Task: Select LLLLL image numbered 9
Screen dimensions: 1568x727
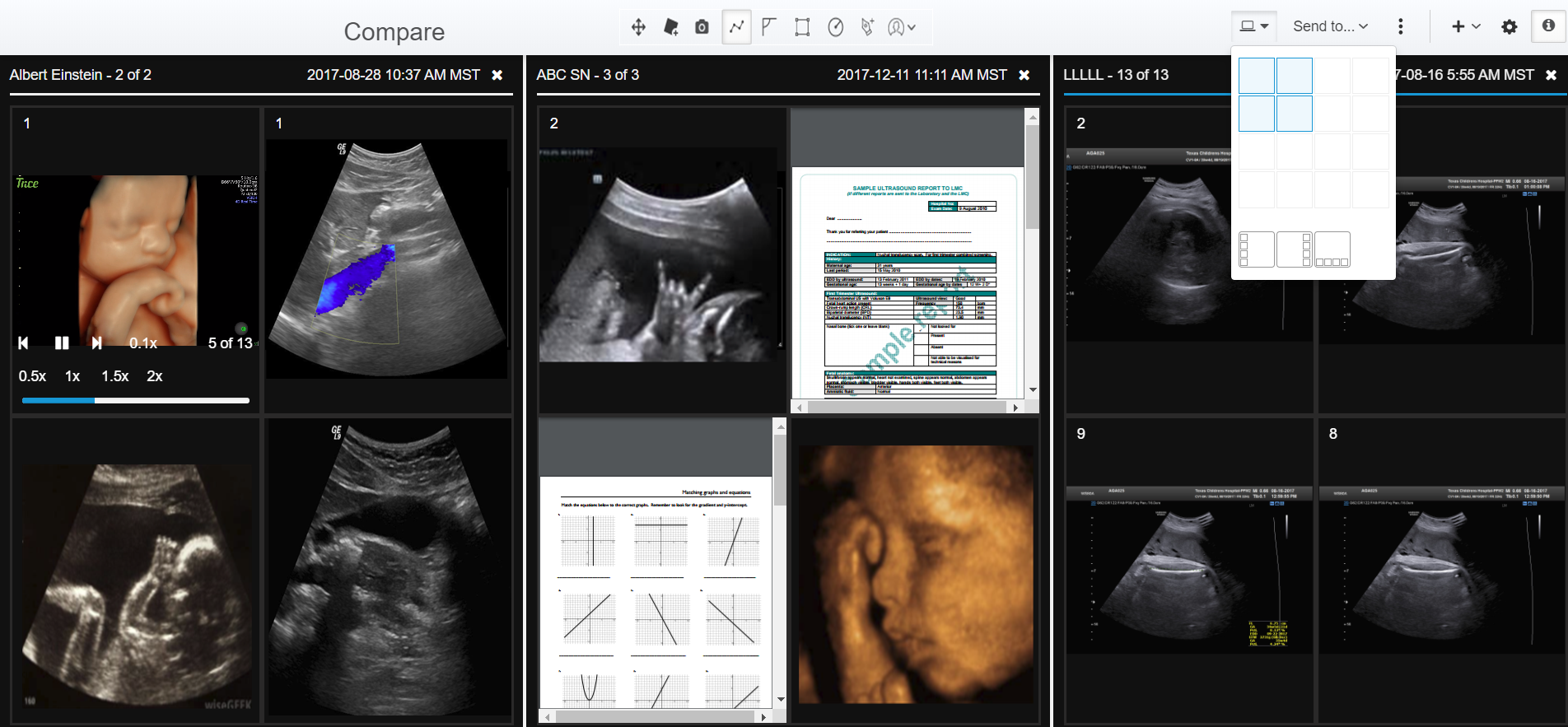Action: (1190, 571)
